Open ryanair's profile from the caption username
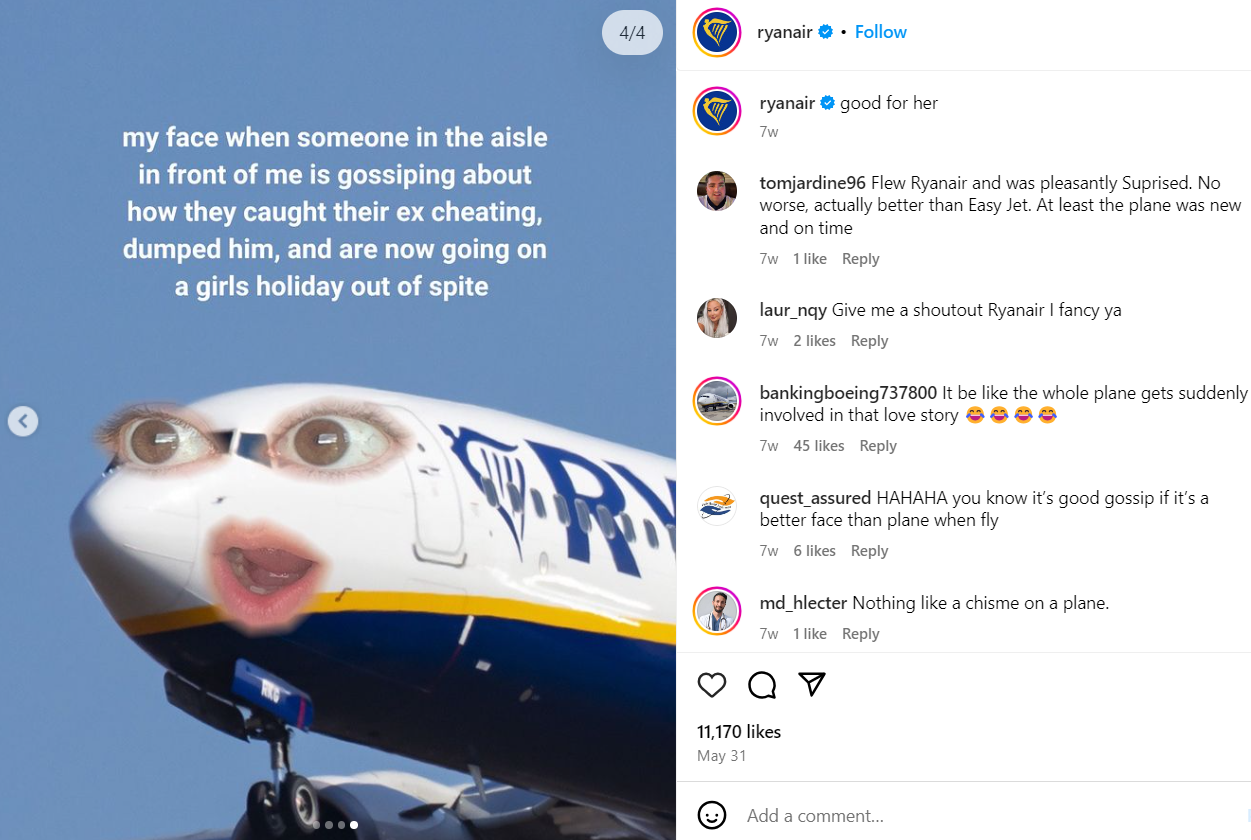The image size is (1251, 840). point(789,102)
